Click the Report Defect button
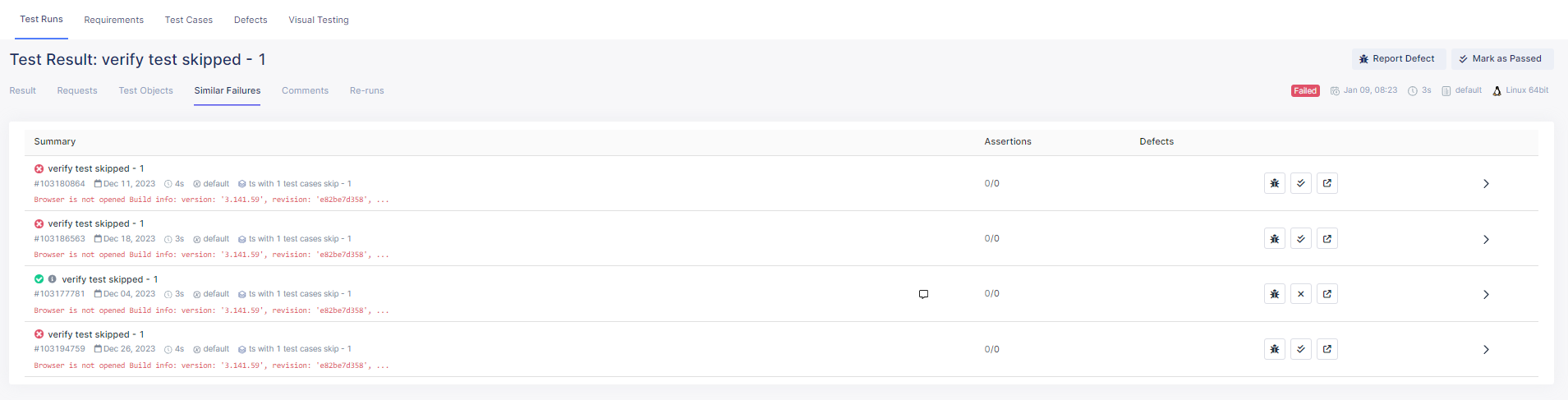This screenshot has height=400, width=1568. click(1398, 59)
